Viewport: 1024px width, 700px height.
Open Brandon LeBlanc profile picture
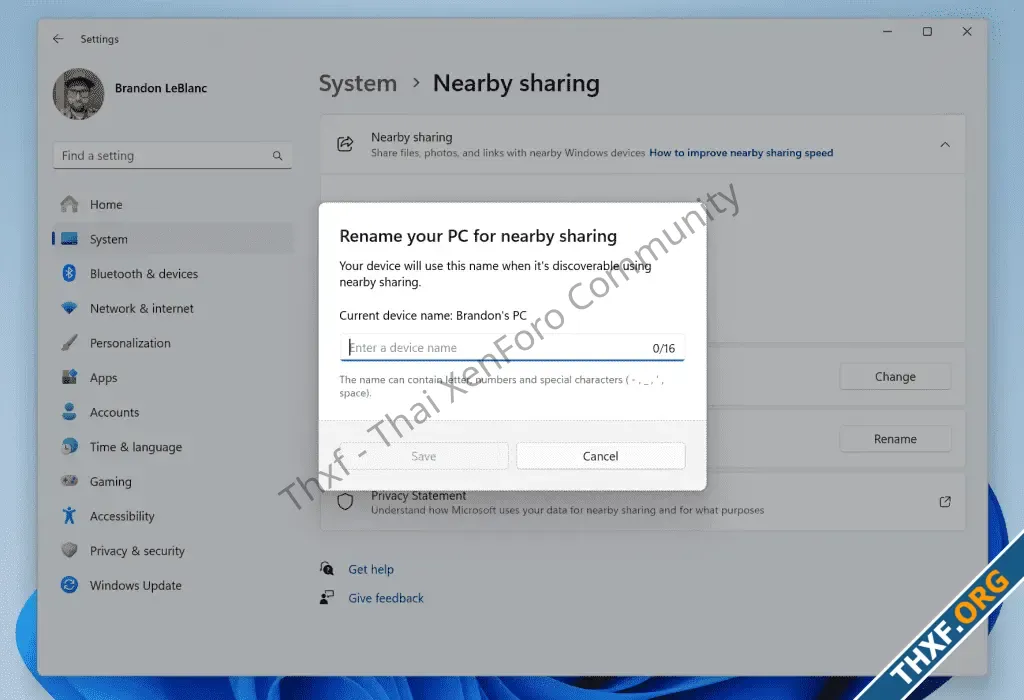tap(78, 94)
